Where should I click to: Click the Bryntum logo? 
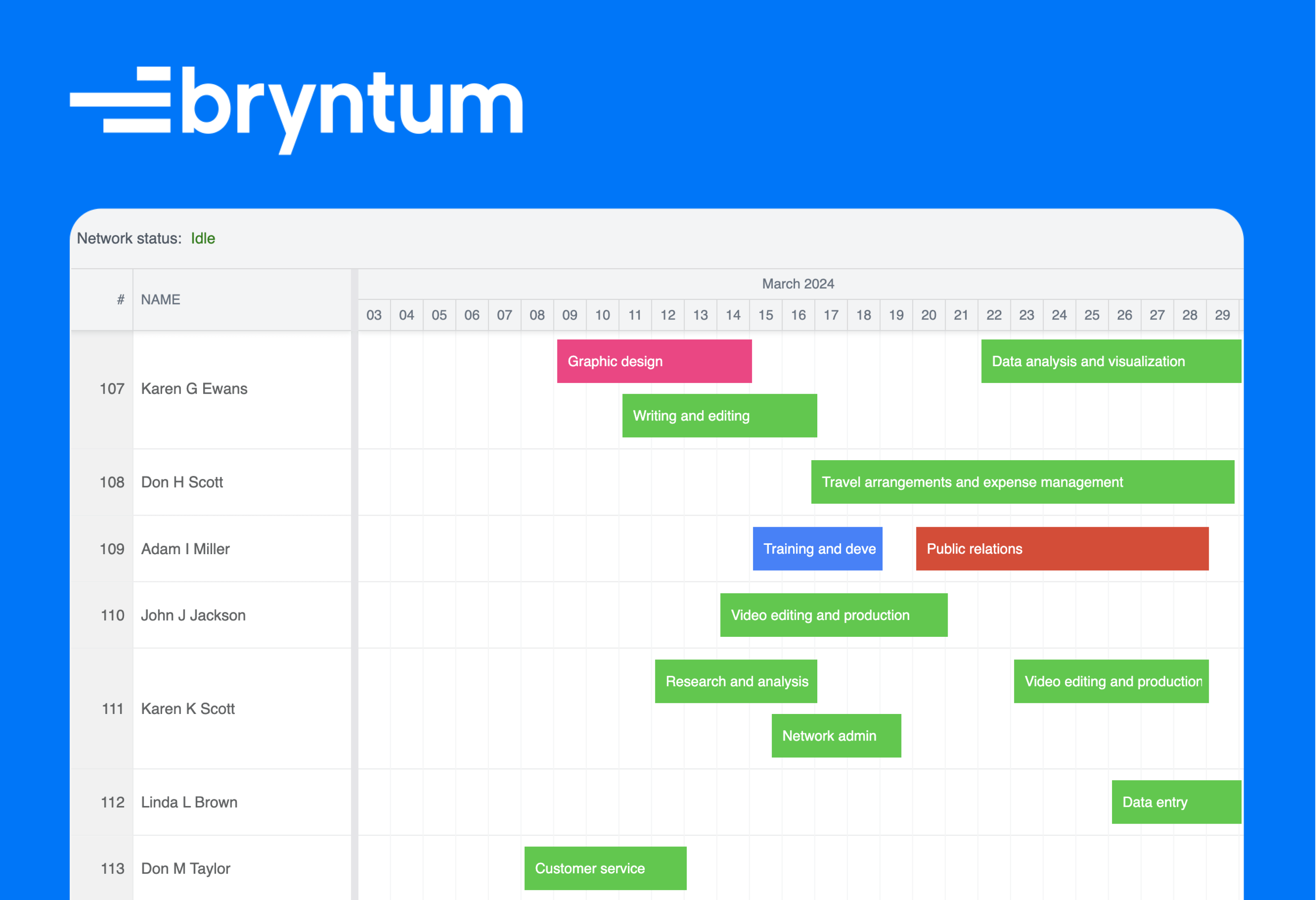pyautogui.click(x=296, y=110)
